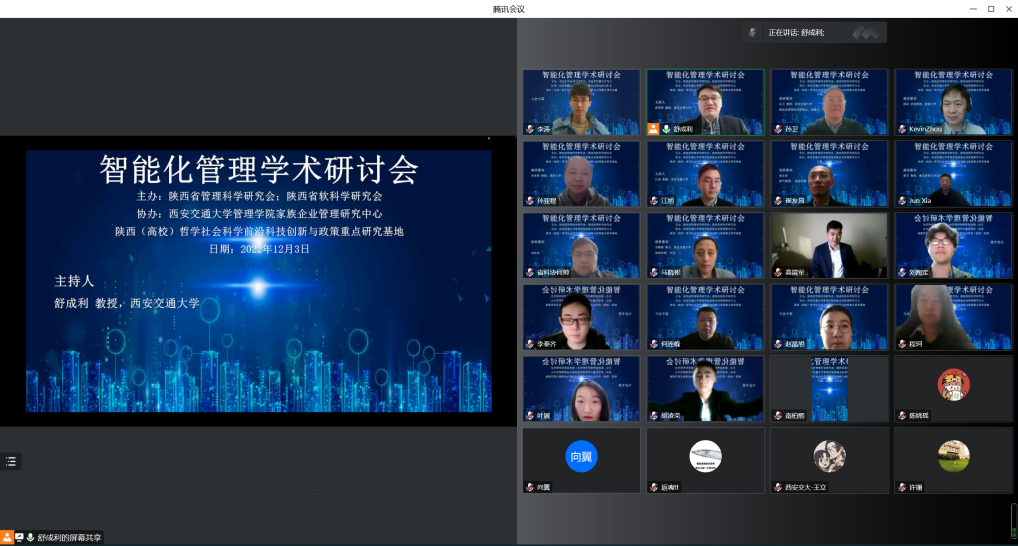This screenshot has width=1018, height=546.
Task: Click the muted mic icon on 西安交大-王立's tile
Action: coord(777,487)
